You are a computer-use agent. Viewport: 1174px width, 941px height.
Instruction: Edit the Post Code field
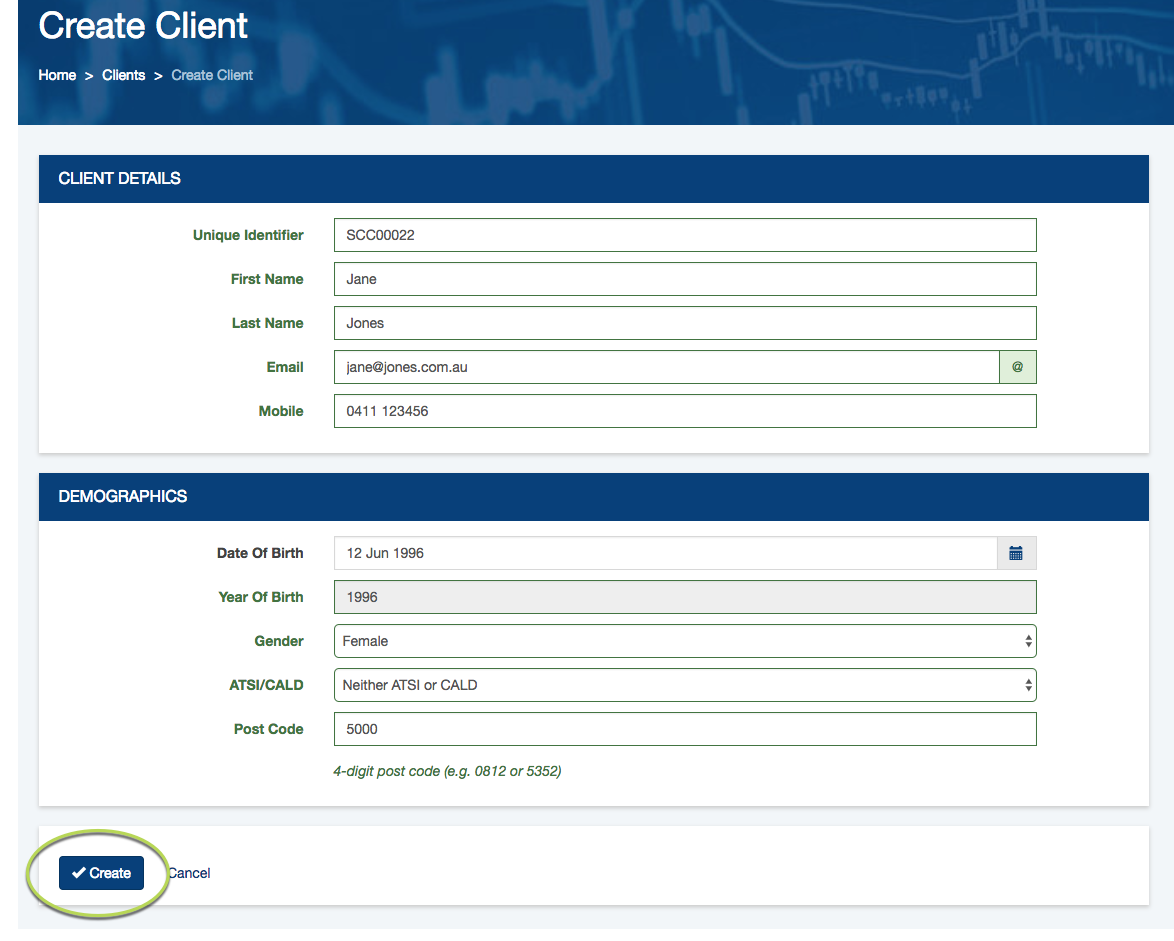point(685,729)
